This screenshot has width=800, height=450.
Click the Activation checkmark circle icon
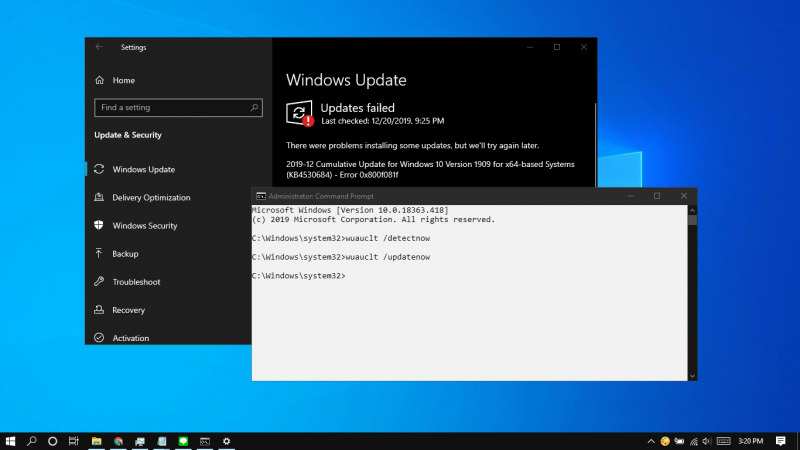pos(99,337)
